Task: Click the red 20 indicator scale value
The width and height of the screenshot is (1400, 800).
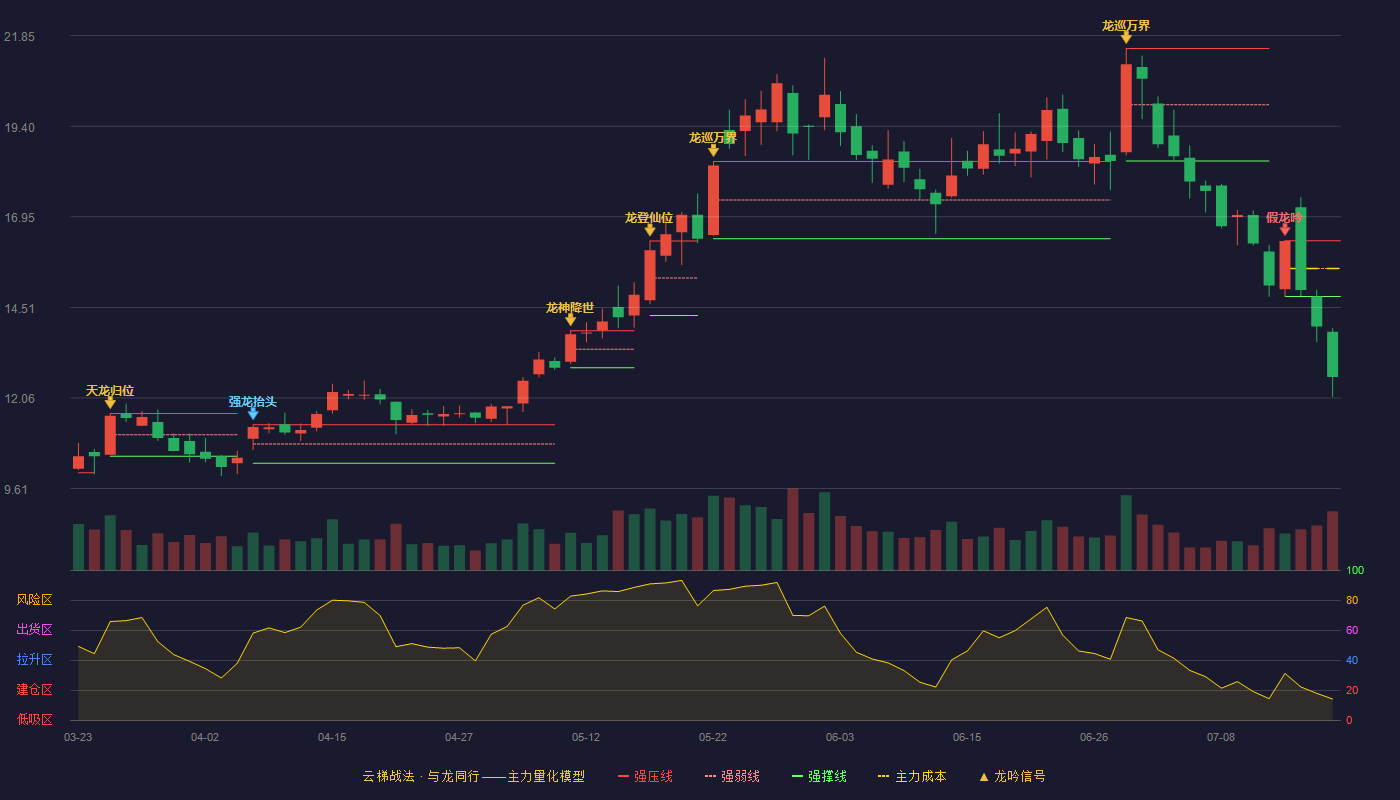Action: coord(1352,691)
